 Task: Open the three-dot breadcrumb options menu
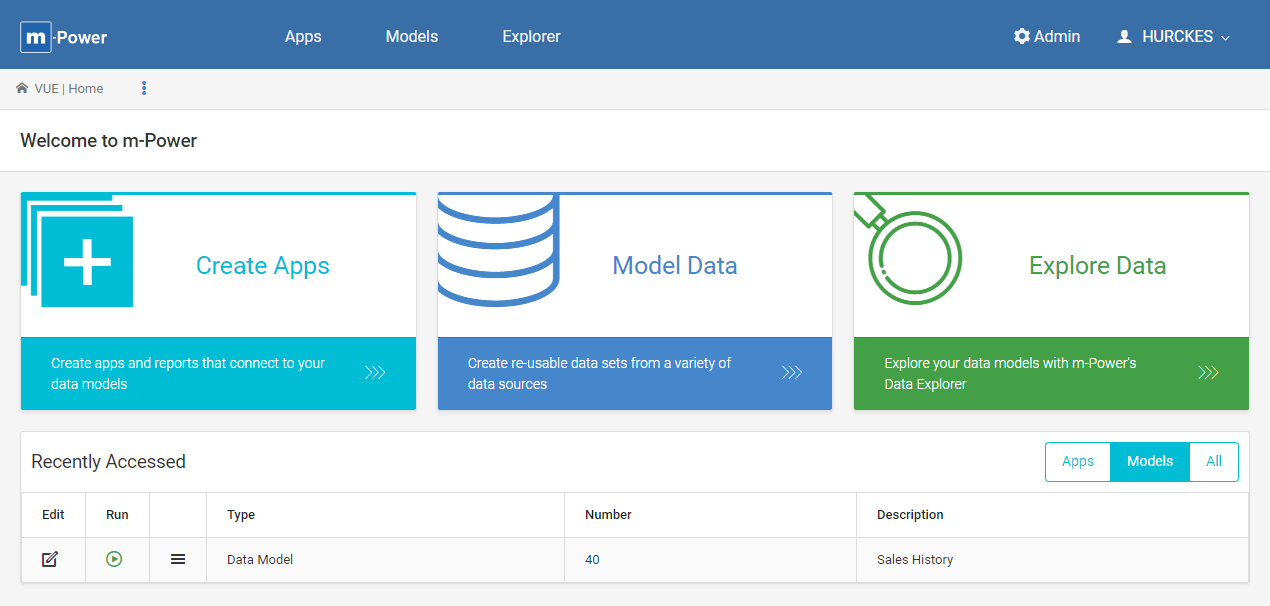coord(144,88)
